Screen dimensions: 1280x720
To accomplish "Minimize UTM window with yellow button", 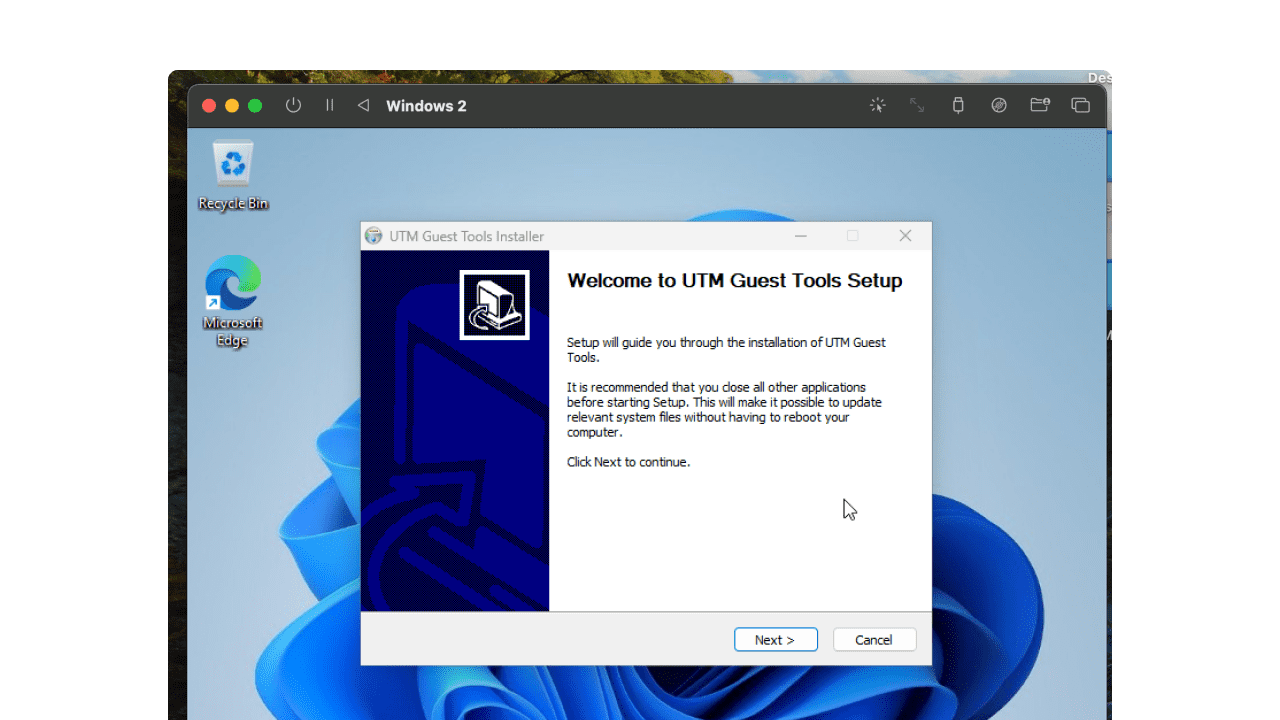I will tap(232, 106).
